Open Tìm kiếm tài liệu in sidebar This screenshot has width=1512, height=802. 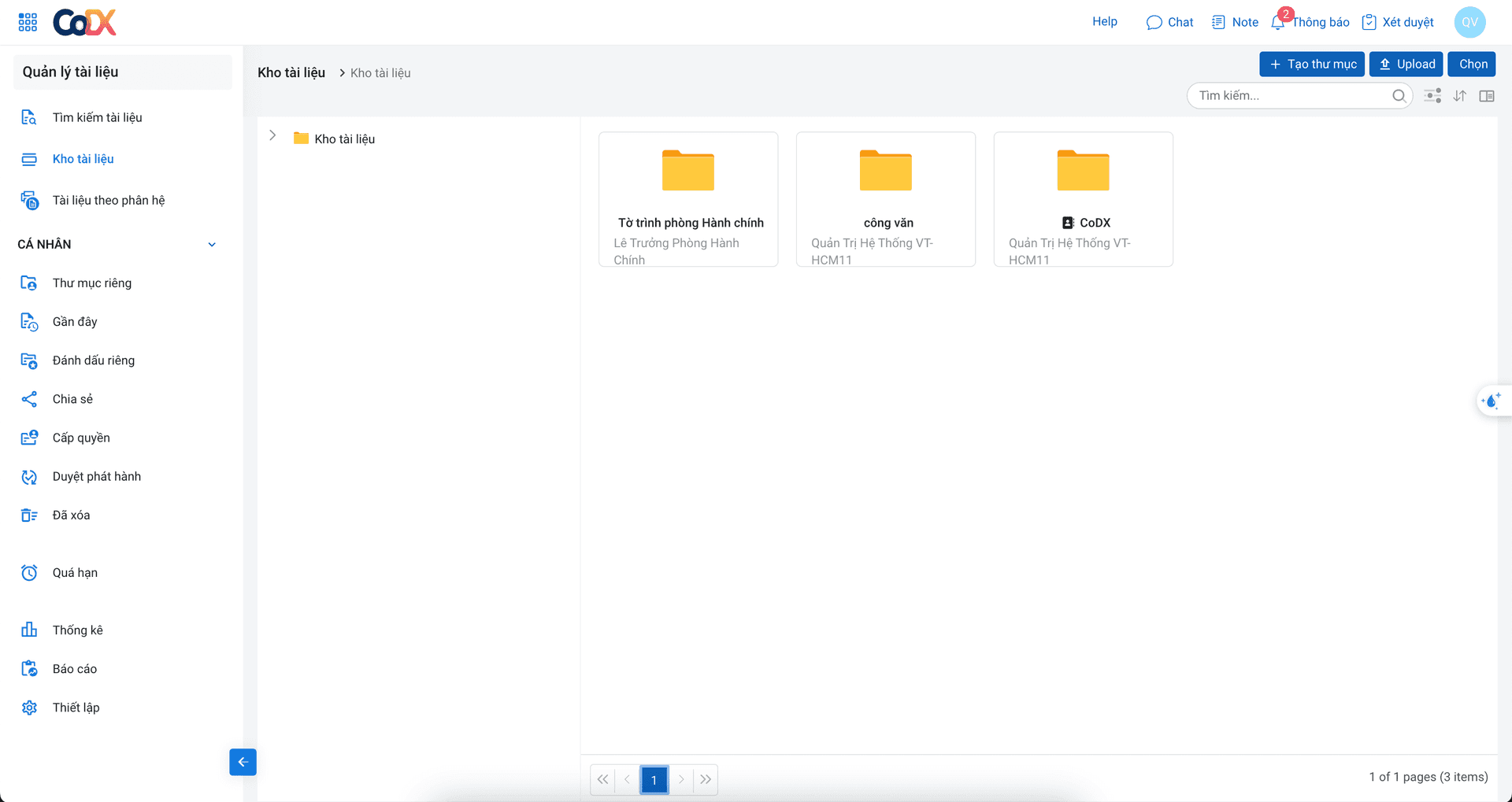(97, 117)
